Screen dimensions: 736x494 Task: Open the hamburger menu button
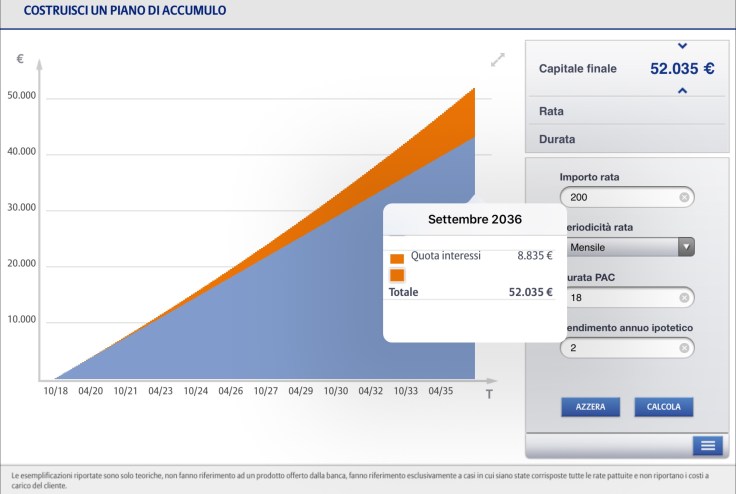(707, 446)
